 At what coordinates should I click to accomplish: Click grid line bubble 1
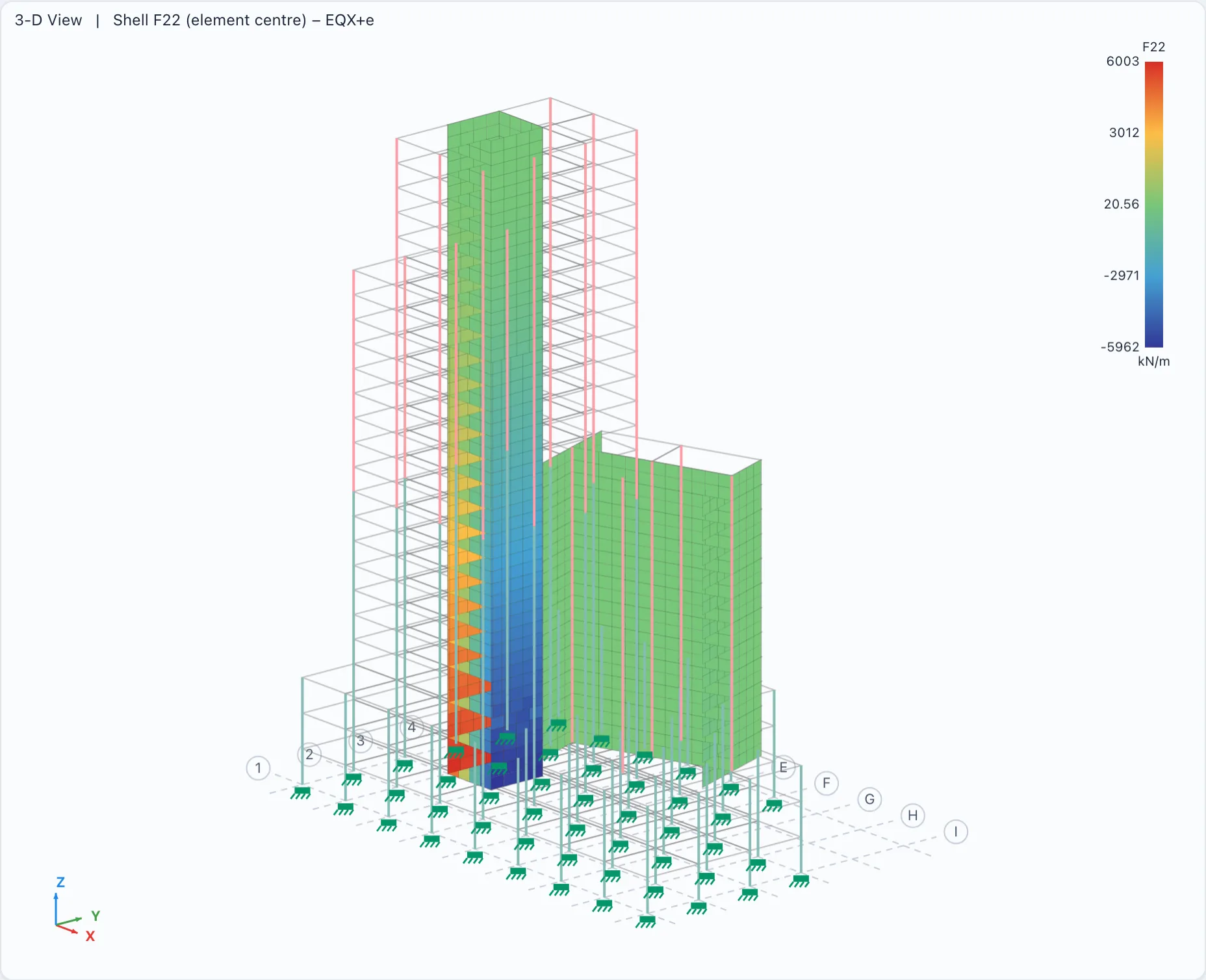[x=258, y=768]
